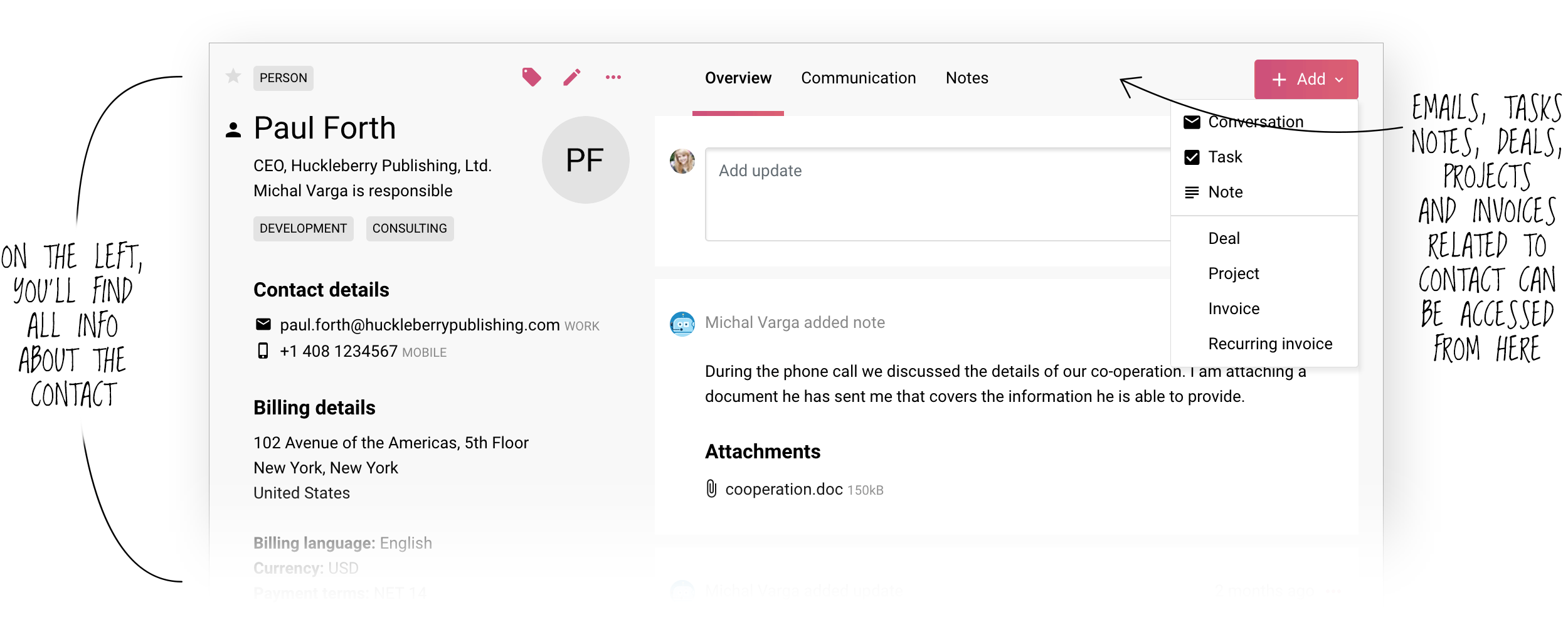
Task: Open the cooperation.doc attachment
Action: (x=784, y=489)
